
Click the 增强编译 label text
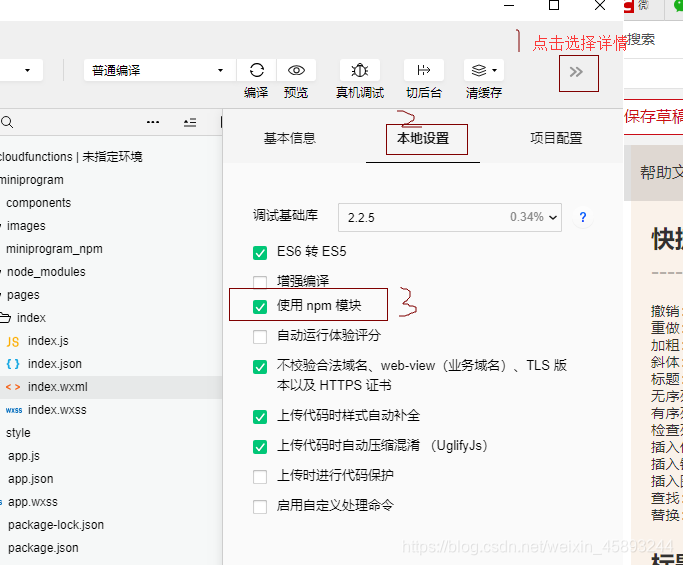point(303,281)
